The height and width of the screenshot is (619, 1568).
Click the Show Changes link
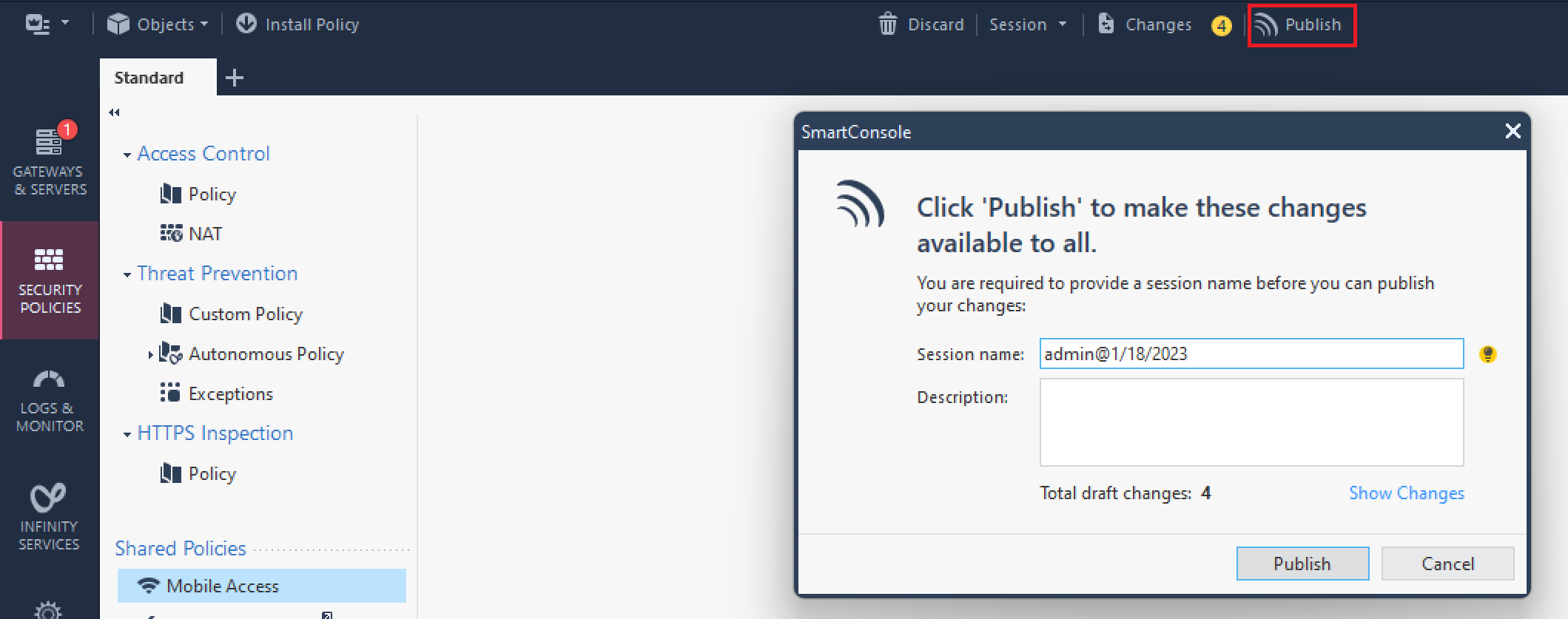click(1406, 493)
